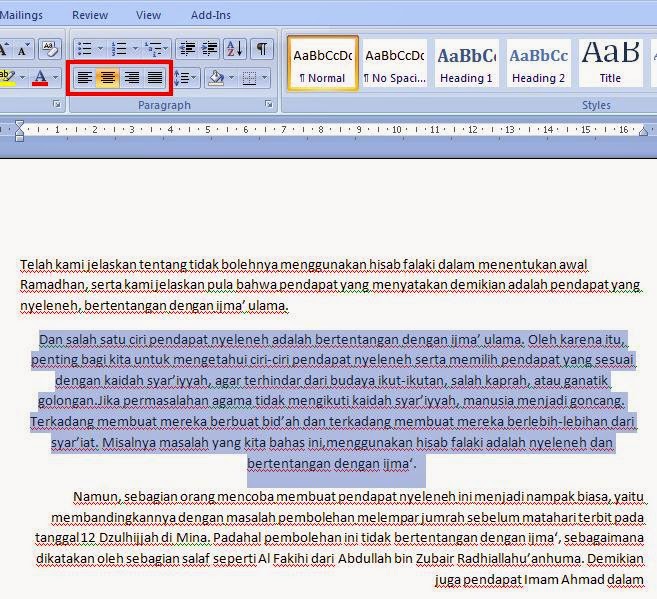Viewport: 657px width, 599px height.
Task: Justify the paragraph text
Action: [155, 77]
